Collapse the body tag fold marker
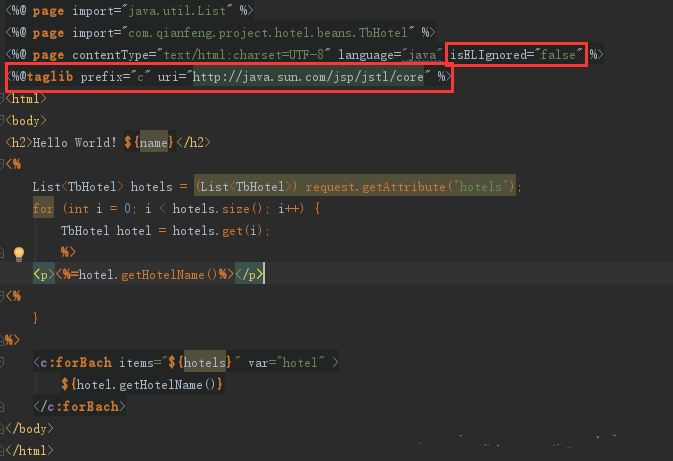Screen dimensions: 673x461 click(x=2, y=121)
